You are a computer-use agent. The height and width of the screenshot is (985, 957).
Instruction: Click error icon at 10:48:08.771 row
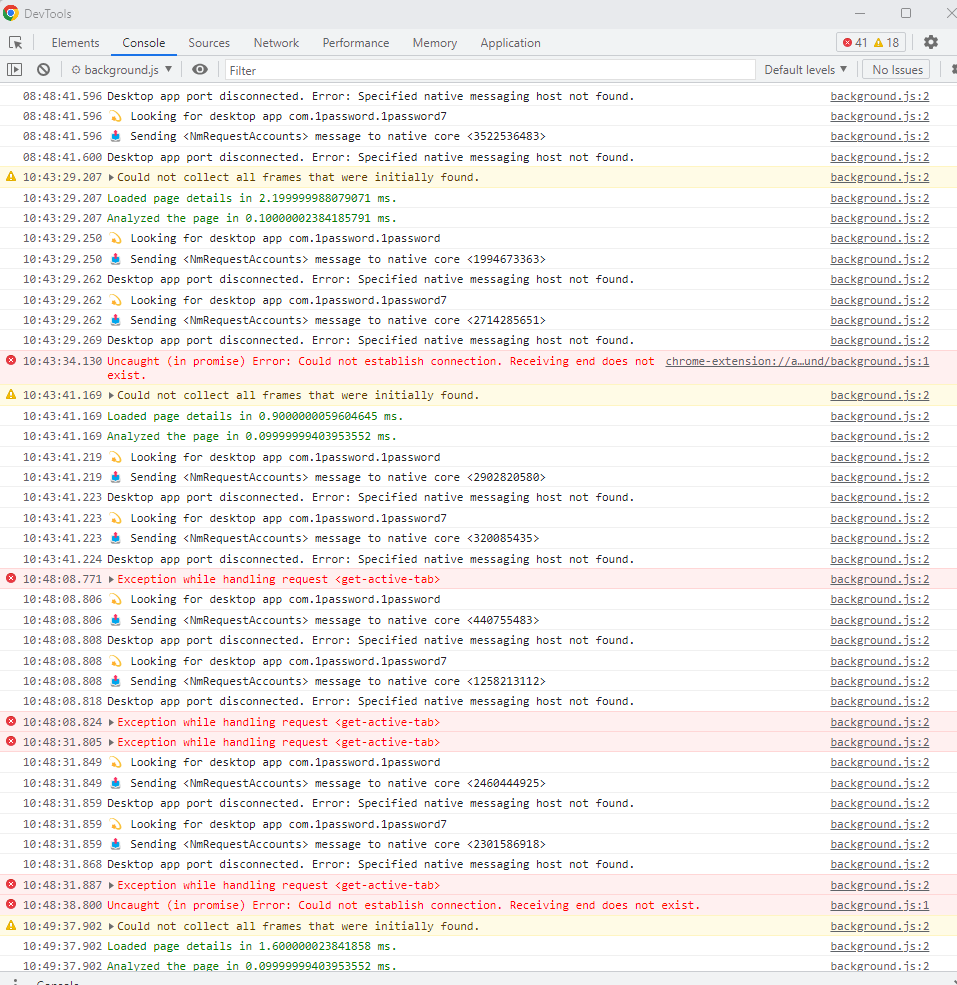coord(11,579)
